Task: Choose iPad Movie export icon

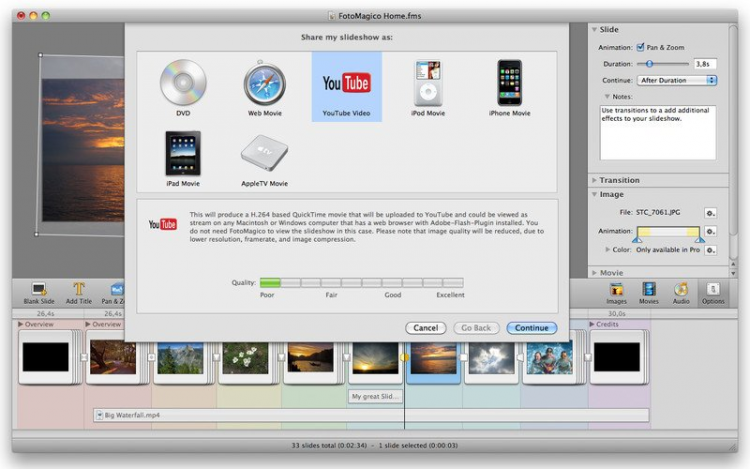Action: click(x=183, y=153)
